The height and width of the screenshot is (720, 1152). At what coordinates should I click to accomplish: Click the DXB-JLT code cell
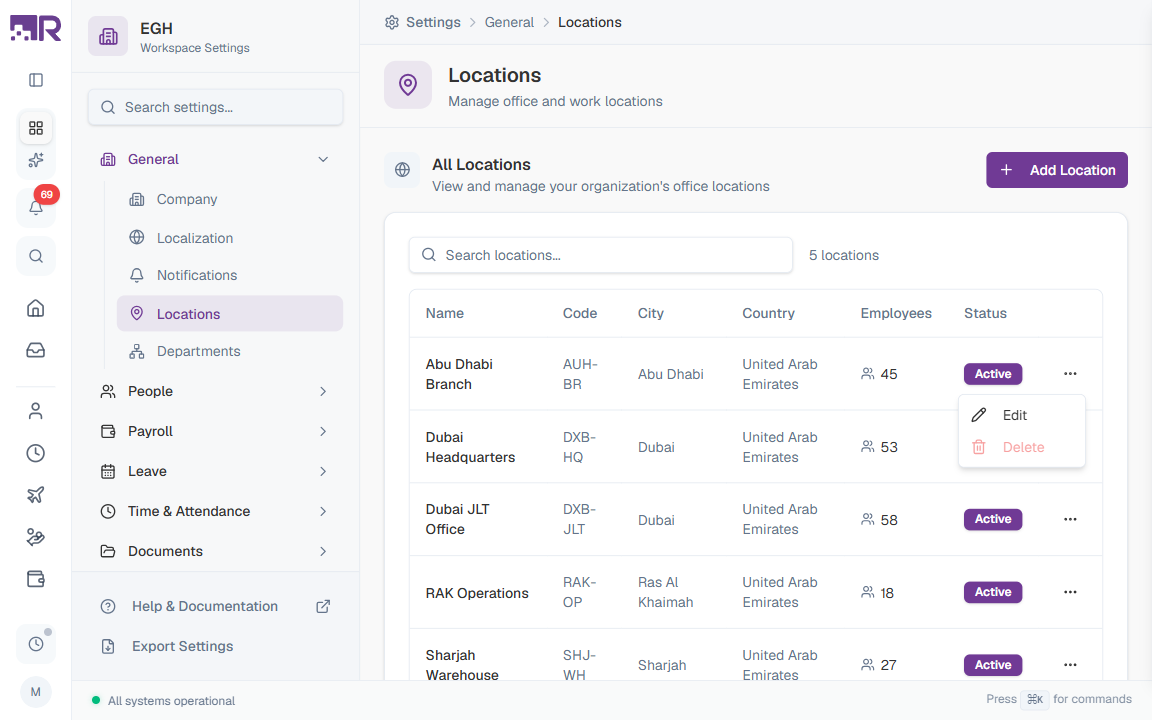click(579, 519)
